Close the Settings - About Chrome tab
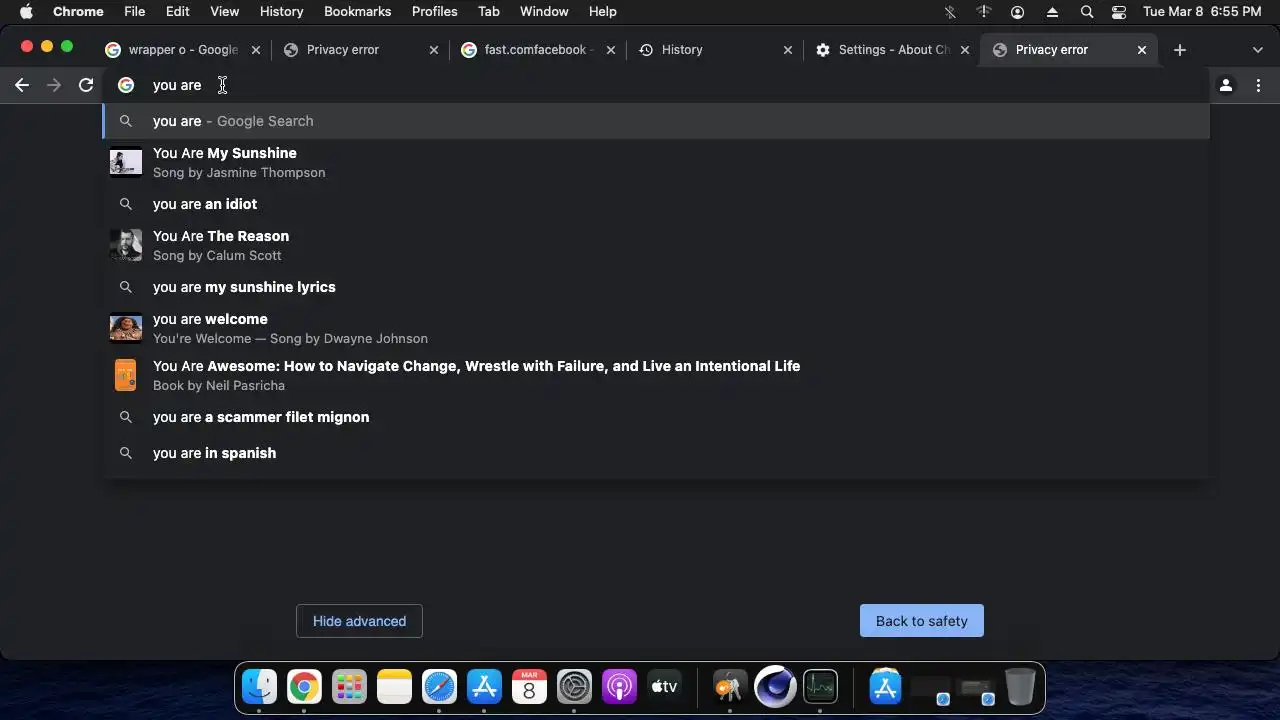The image size is (1280, 720). [965, 50]
